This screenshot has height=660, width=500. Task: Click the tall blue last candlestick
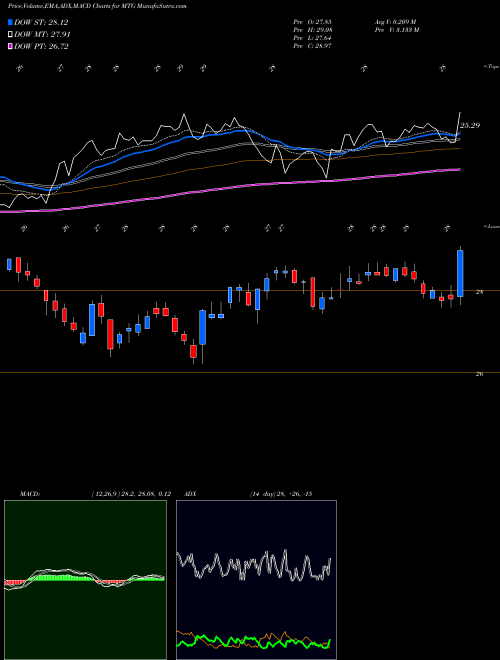coord(460,274)
